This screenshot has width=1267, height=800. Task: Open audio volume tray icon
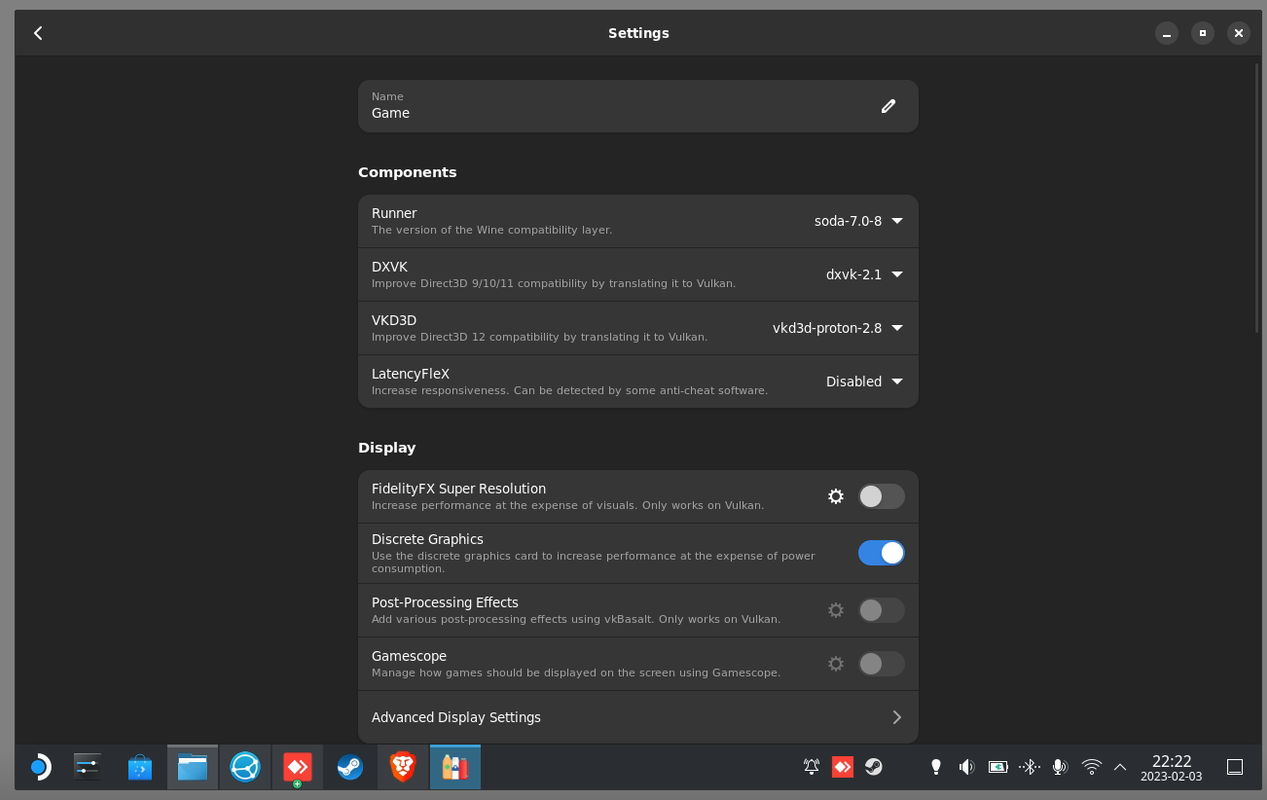pyautogui.click(x=966, y=767)
